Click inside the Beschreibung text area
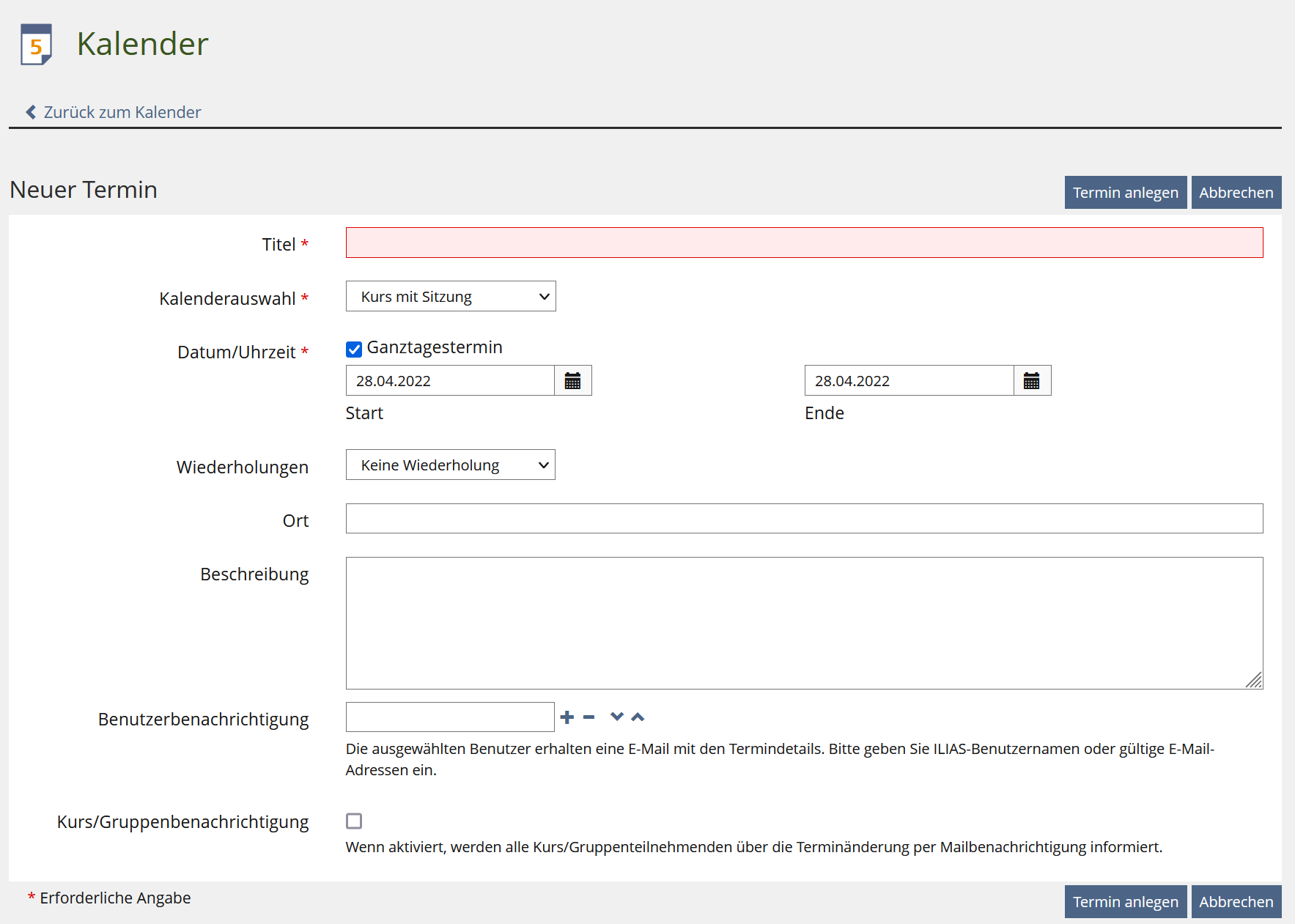Screen dimensions: 1295x924 tap(804, 623)
